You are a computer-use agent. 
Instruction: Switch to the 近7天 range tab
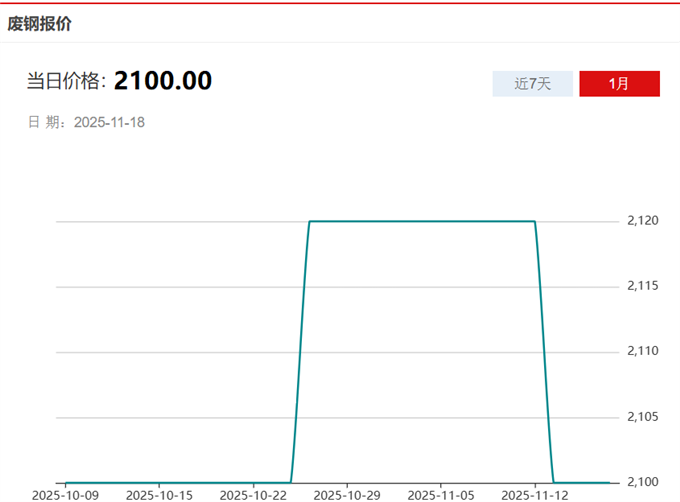[x=532, y=84]
